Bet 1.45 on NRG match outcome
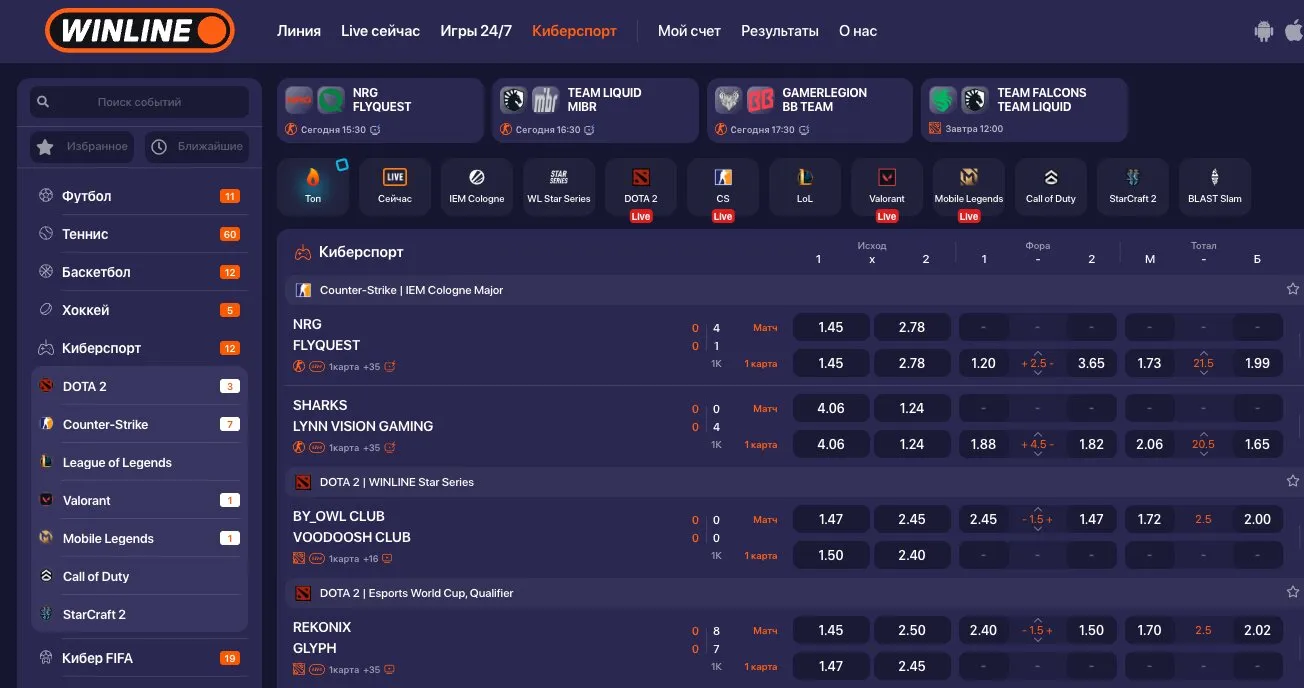 click(831, 327)
